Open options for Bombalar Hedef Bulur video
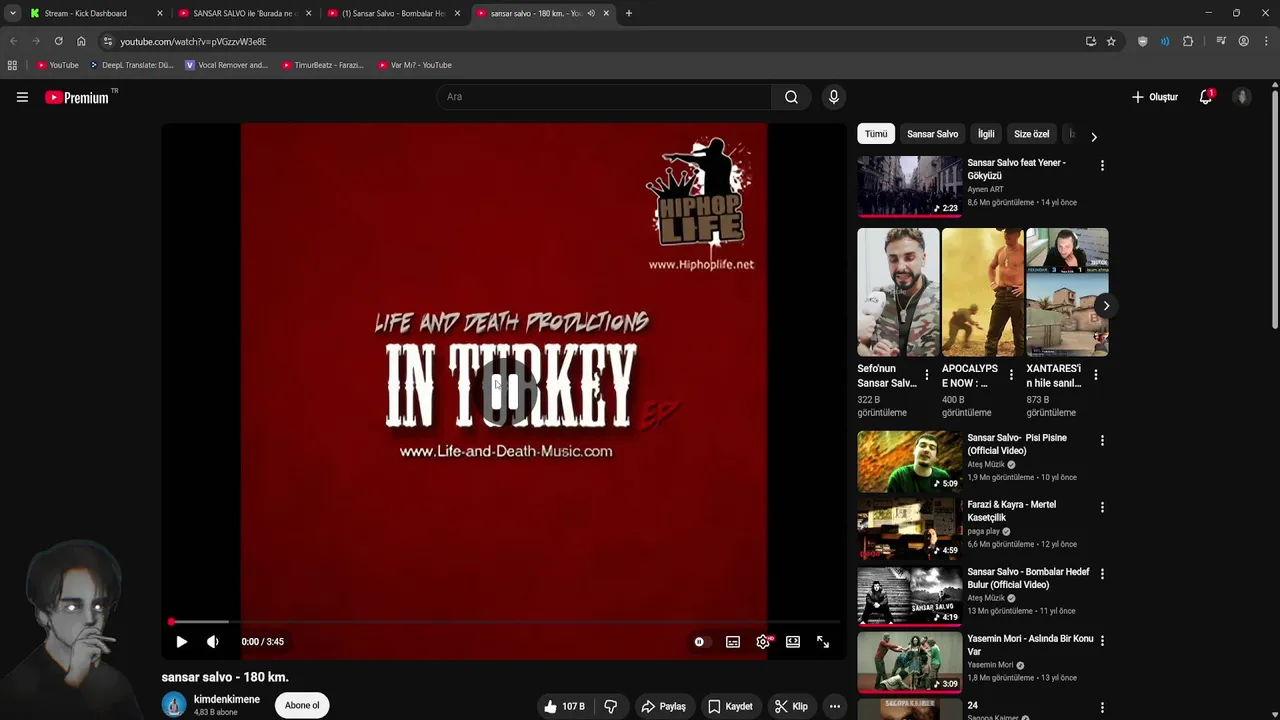The width and height of the screenshot is (1280, 720). tap(1102, 575)
